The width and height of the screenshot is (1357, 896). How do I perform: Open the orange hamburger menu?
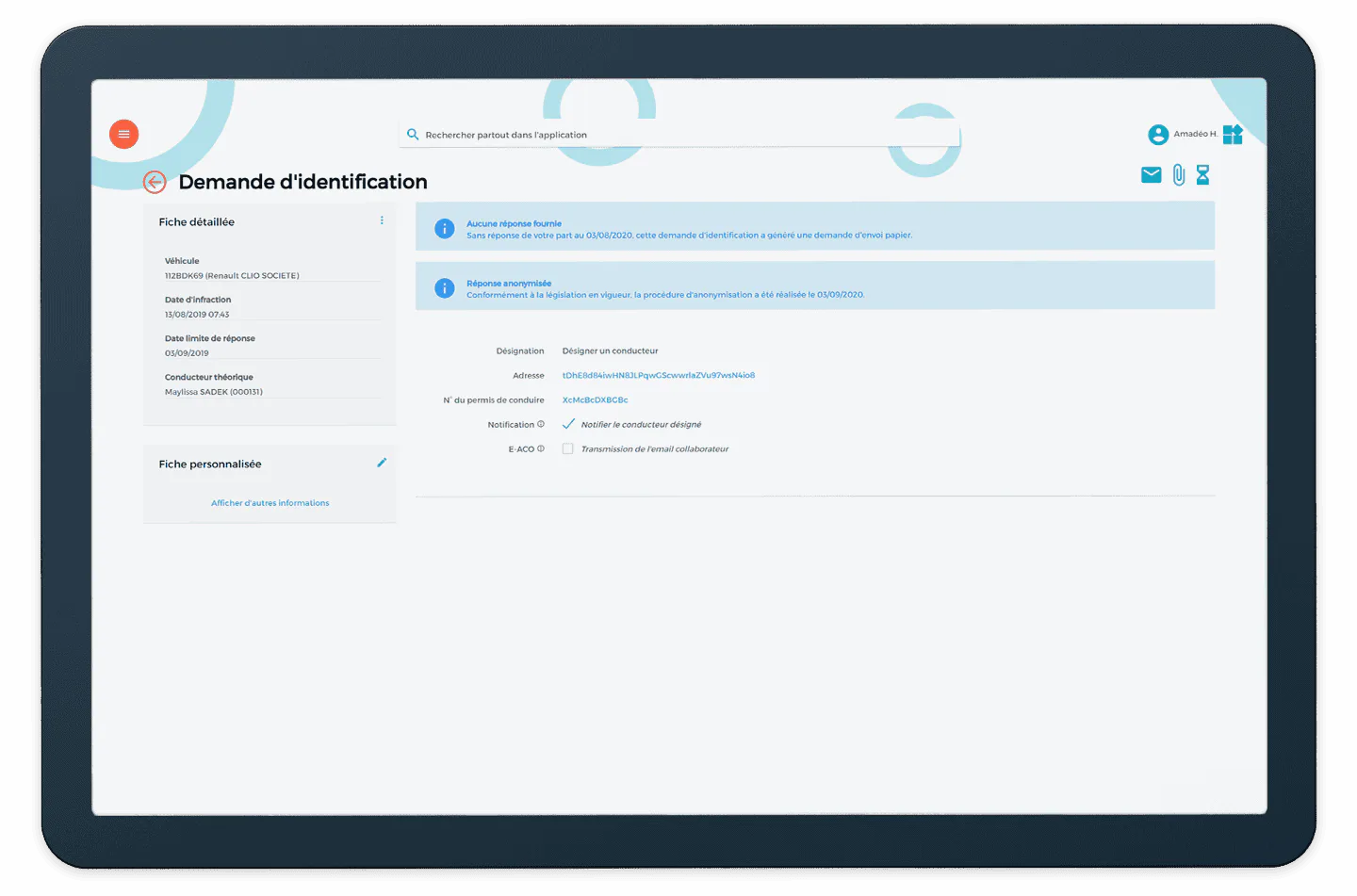123,134
